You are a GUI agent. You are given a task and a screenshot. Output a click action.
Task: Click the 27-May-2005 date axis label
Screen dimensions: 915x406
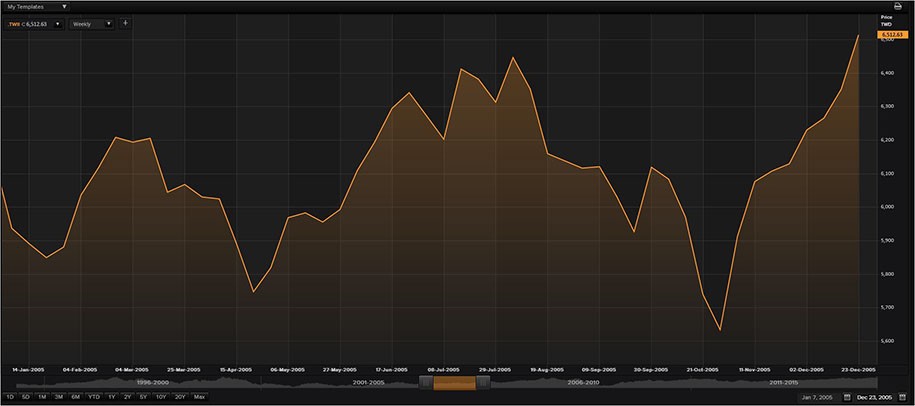[x=340, y=370]
